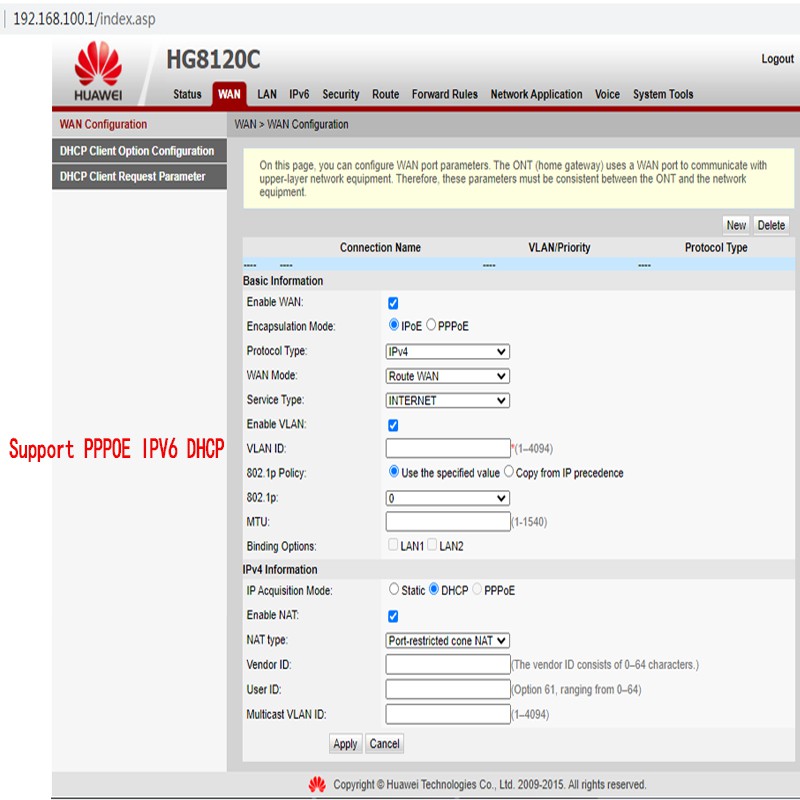Open the WAN Mode dropdown
This screenshot has height=800, width=800.
click(447, 376)
